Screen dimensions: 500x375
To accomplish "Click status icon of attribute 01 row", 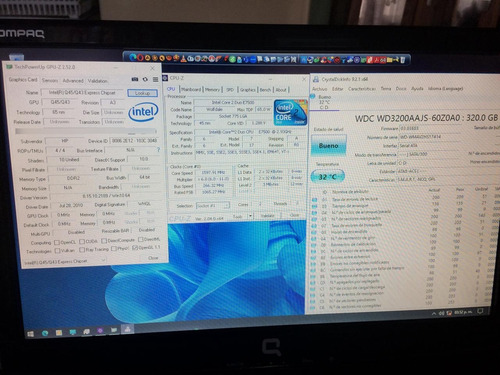I will (314, 200).
